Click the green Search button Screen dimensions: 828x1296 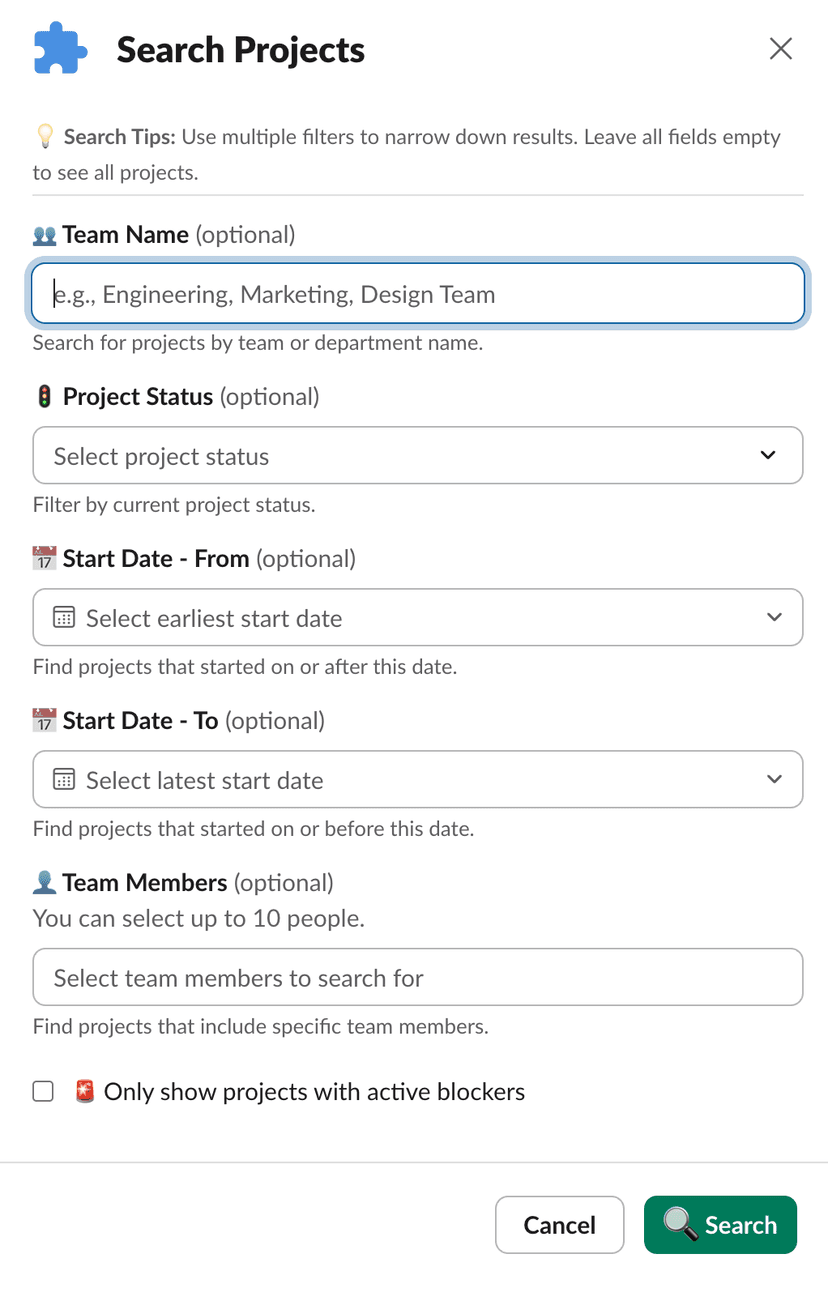720,1225
